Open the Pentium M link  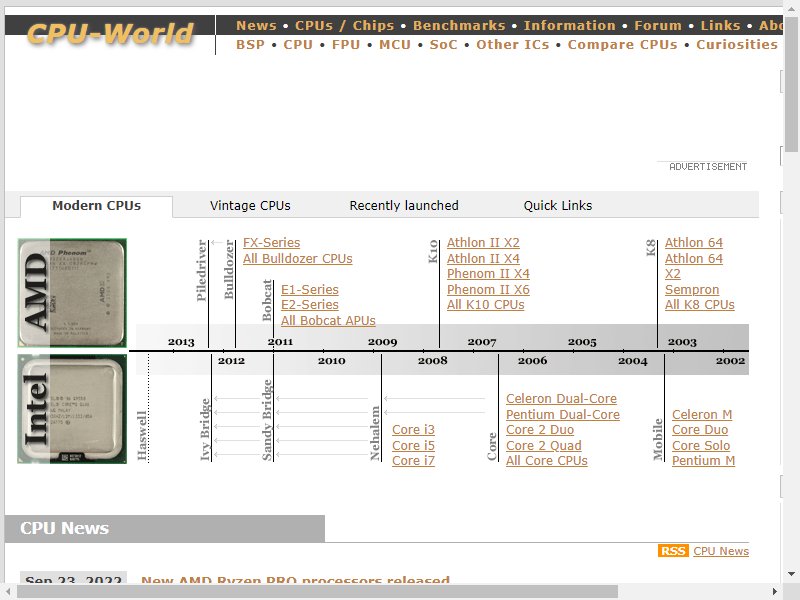[704, 461]
